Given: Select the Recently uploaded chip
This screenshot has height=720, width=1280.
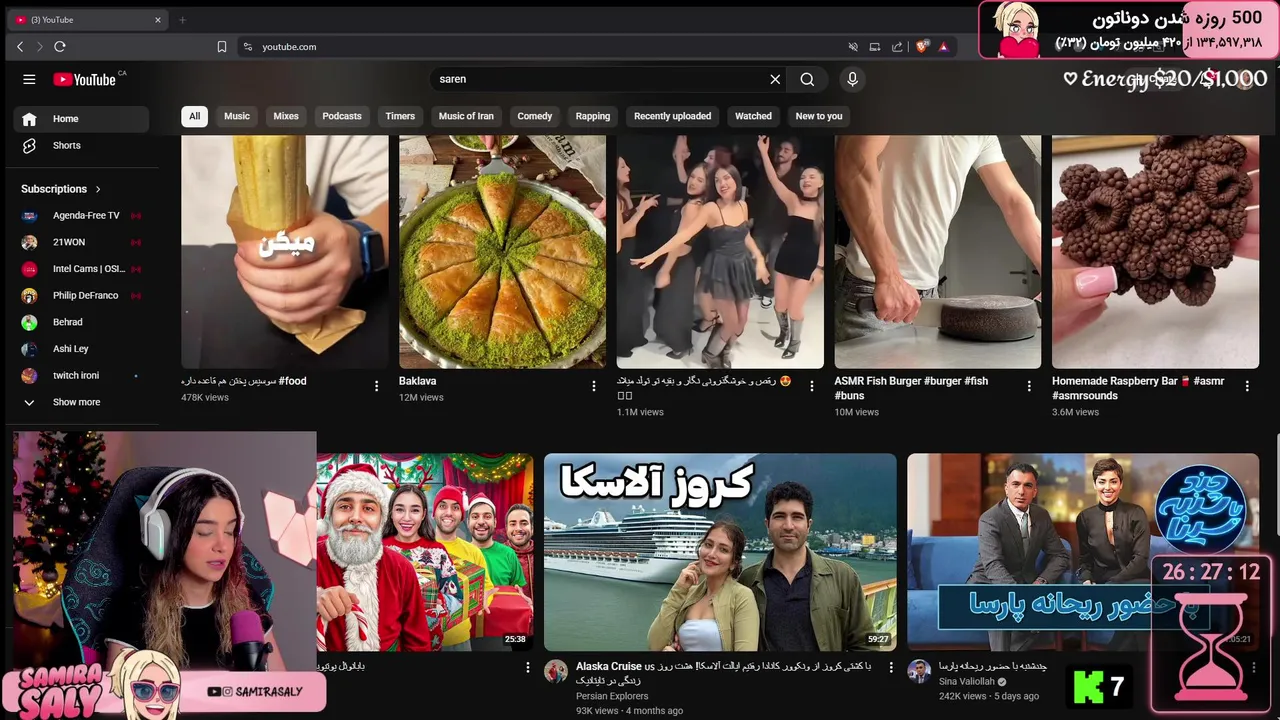Looking at the screenshot, I should (x=673, y=116).
